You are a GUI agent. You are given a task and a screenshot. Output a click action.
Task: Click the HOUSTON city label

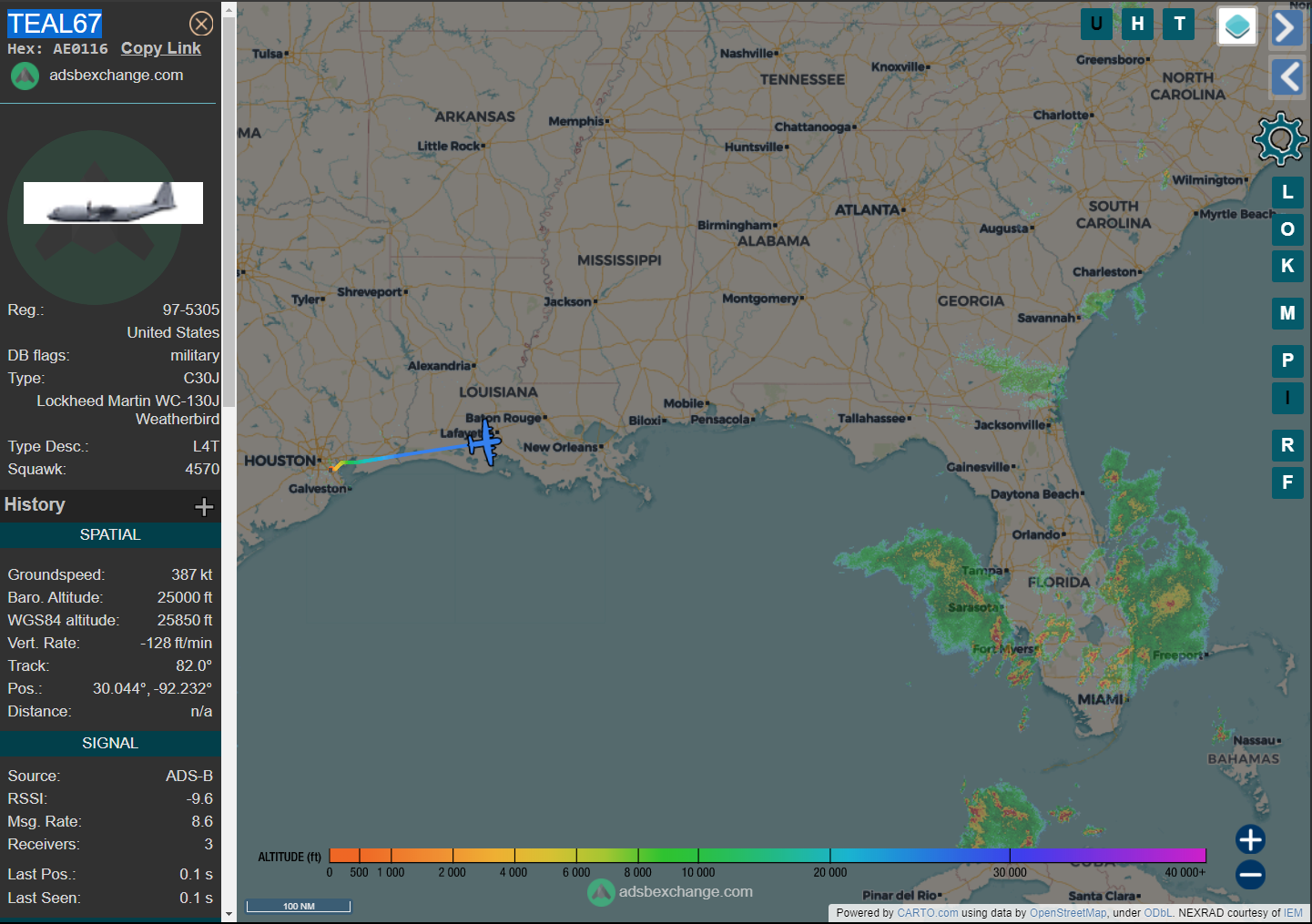(x=280, y=461)
